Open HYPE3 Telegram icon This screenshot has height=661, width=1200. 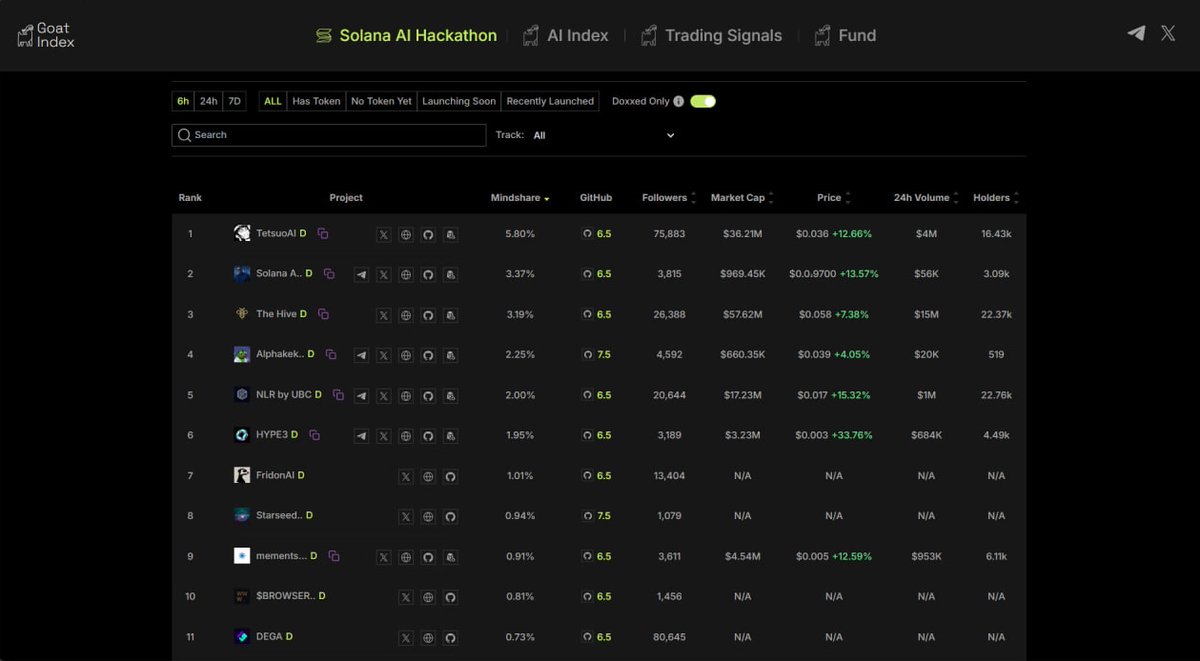tap(361, 436)
